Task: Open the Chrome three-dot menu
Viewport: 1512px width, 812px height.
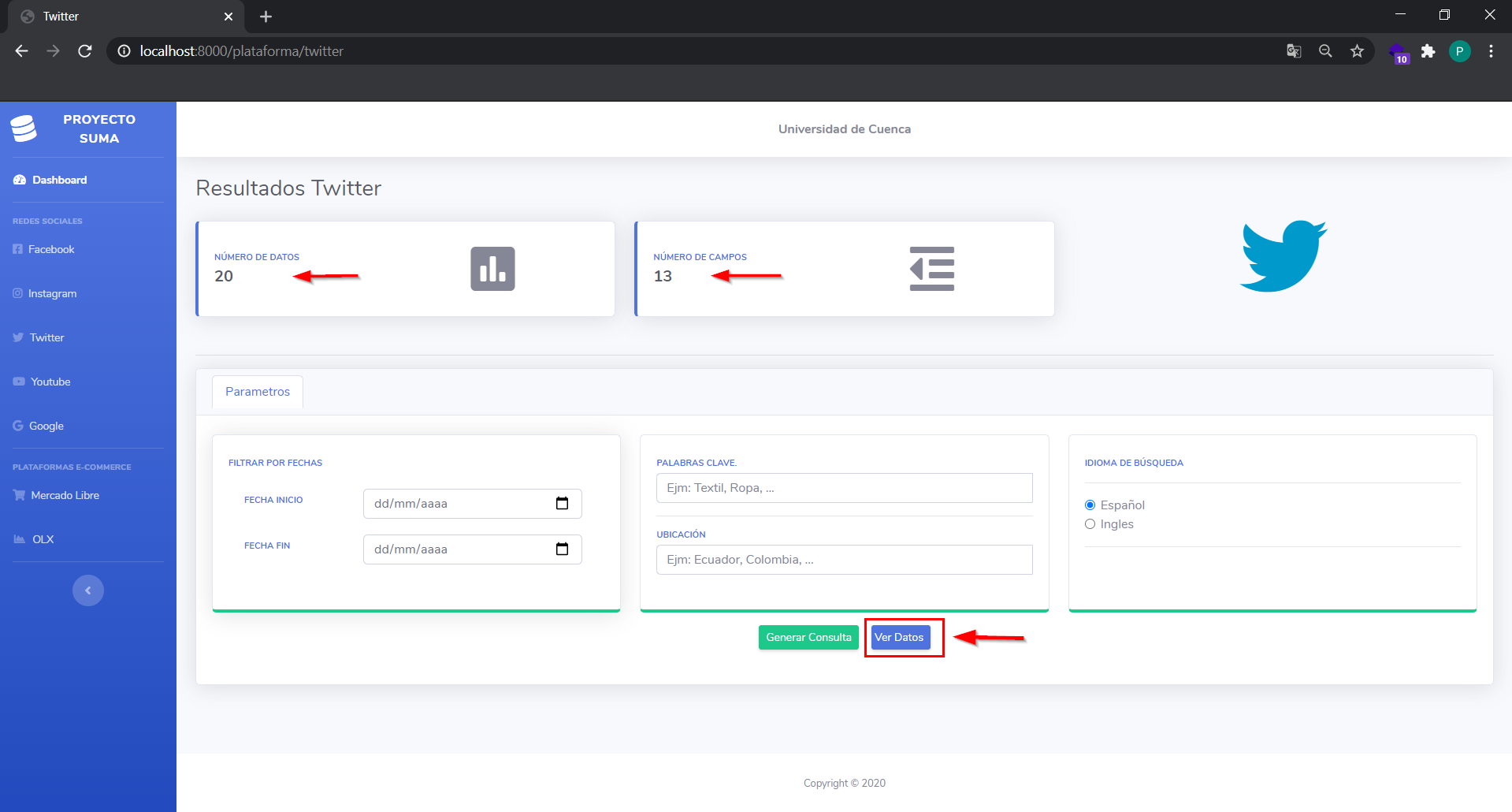Action: pyautogui.click(x=1491, y=51)
